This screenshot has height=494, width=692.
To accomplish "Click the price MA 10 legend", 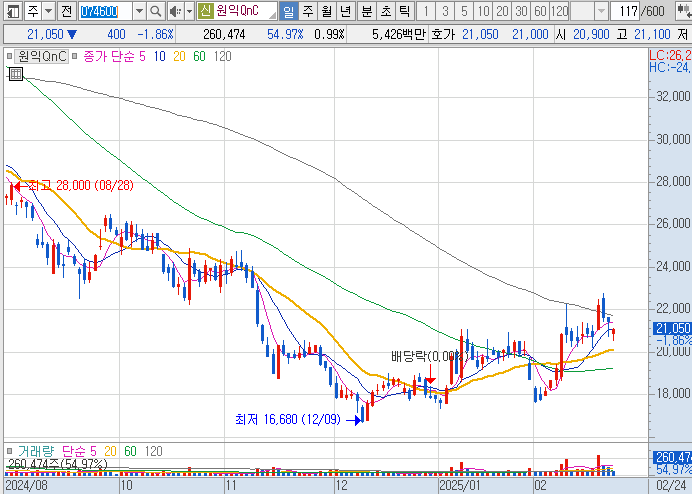I will [x=159, y=56].
